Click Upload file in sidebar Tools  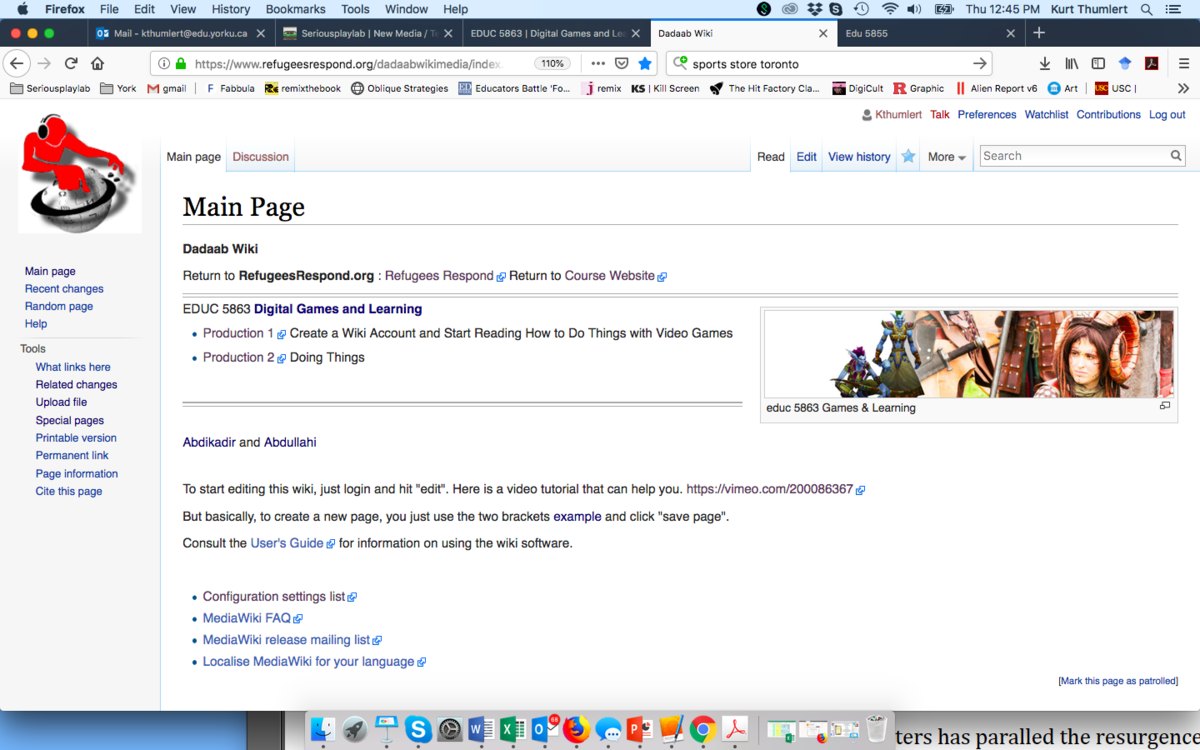61,402
